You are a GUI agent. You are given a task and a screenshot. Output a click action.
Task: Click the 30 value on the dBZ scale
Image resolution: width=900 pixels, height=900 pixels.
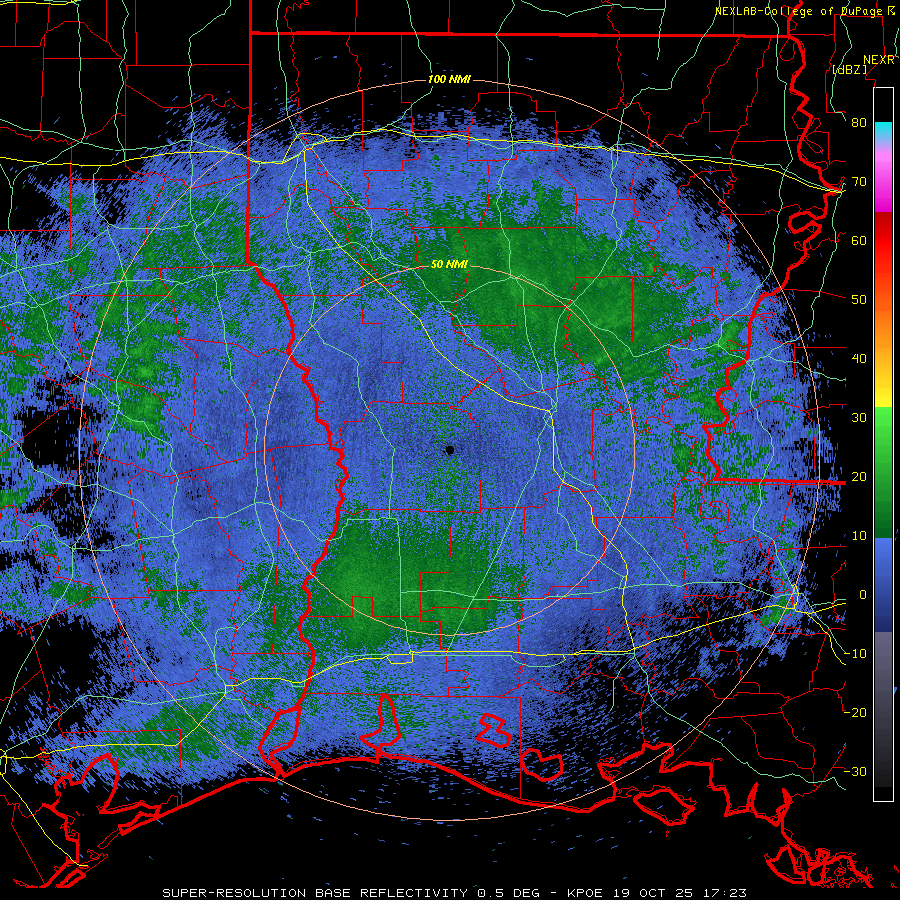[x=859, y=418]
